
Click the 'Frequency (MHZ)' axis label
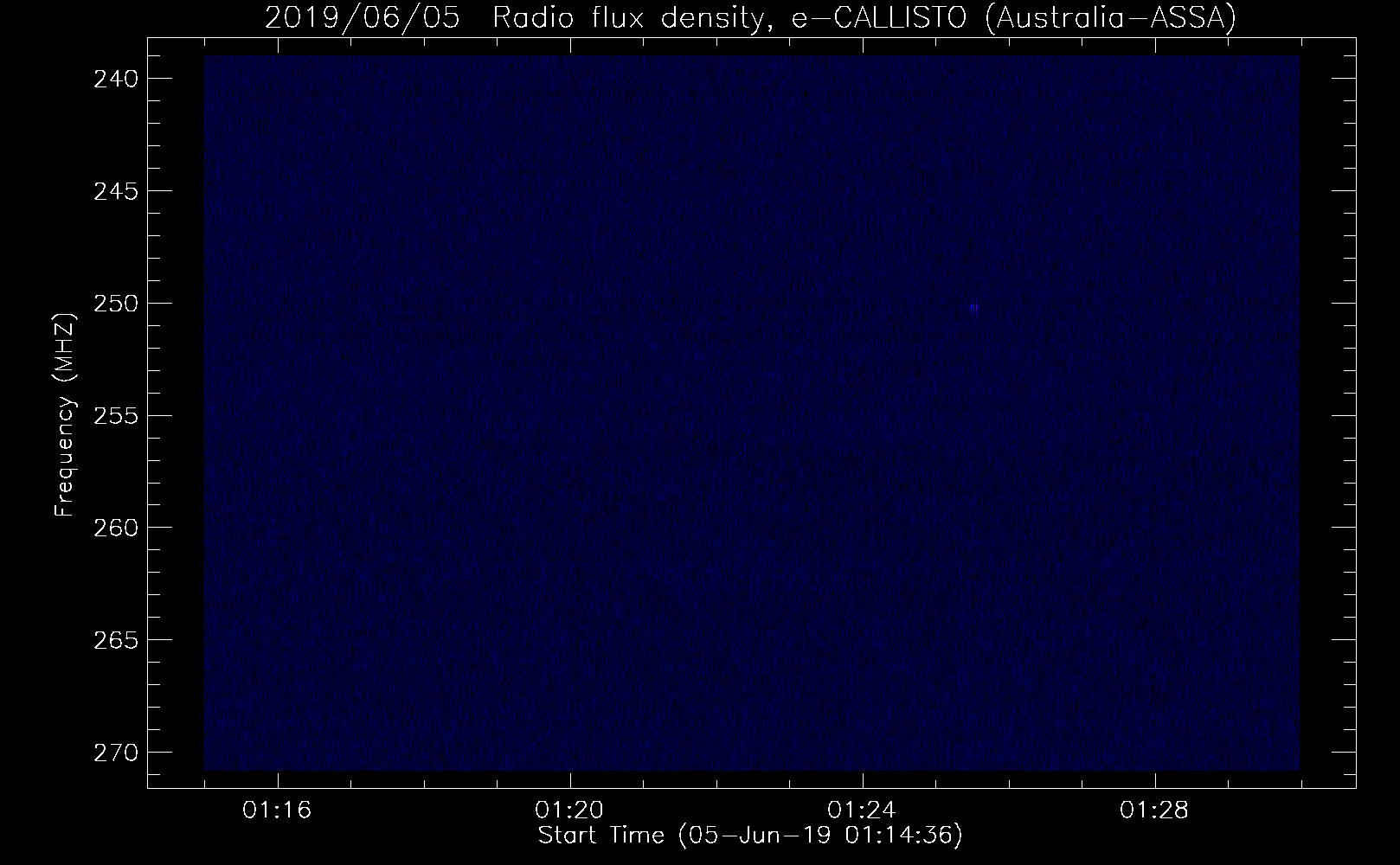point(65,414)
